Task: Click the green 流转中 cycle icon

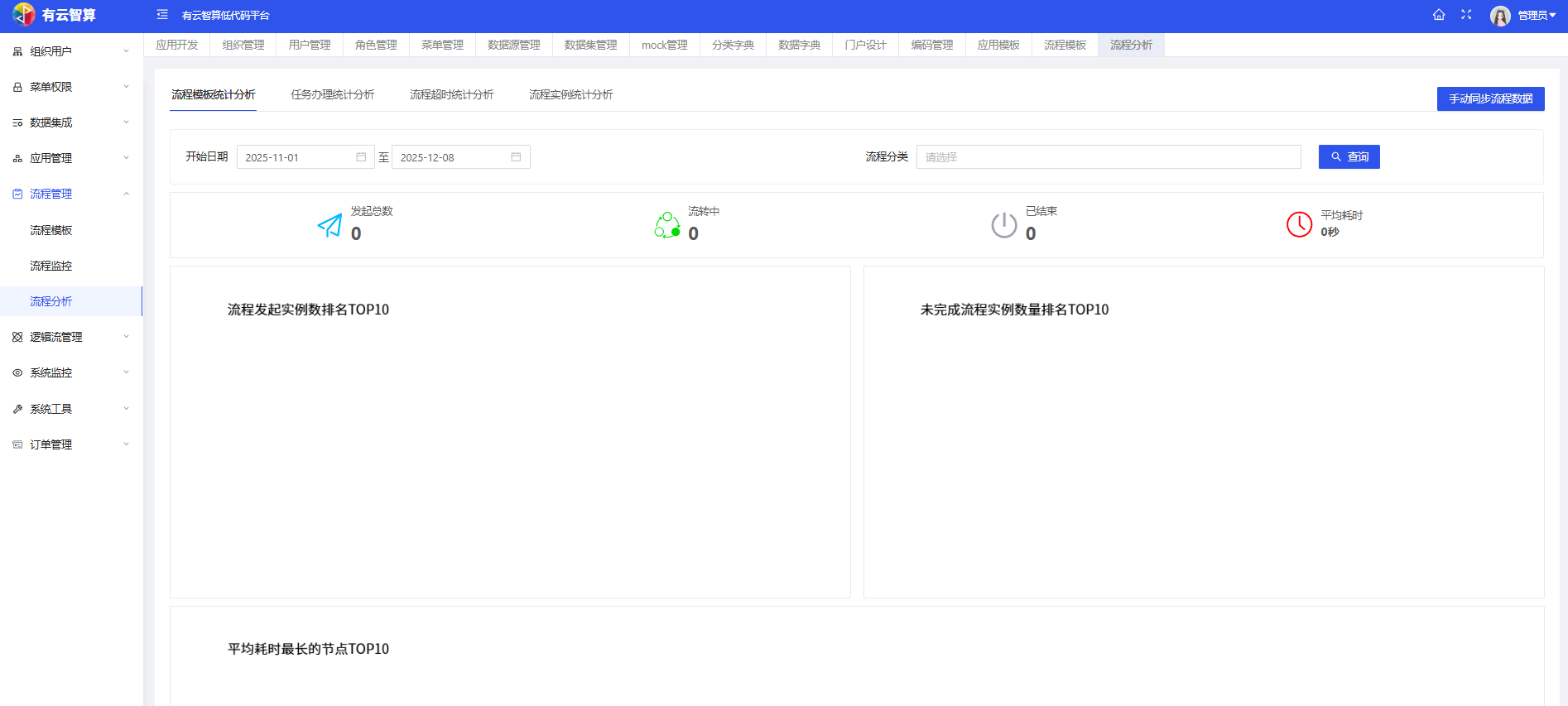Action: [667, 225]
